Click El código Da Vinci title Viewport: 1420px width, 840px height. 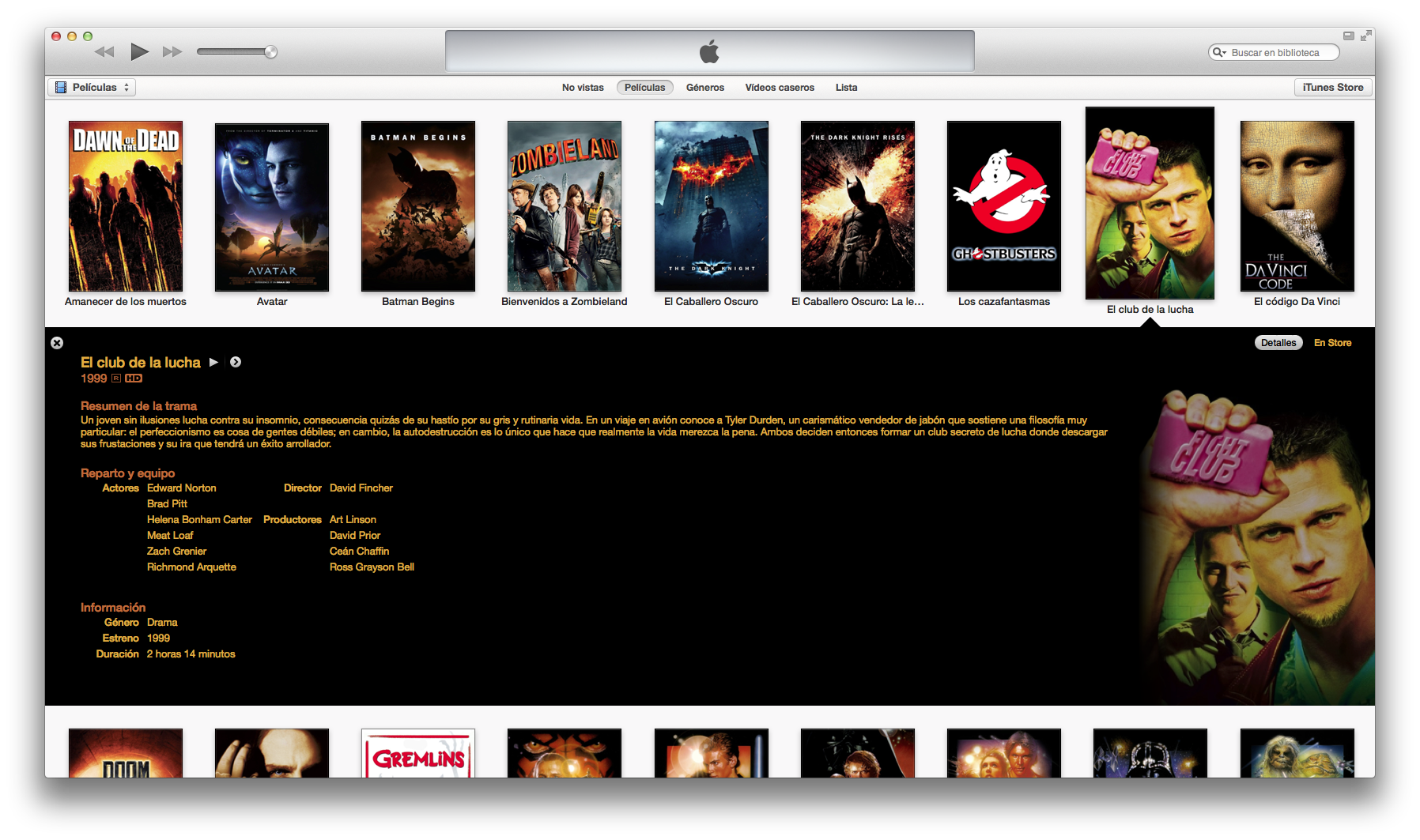tap(1297, 302)
